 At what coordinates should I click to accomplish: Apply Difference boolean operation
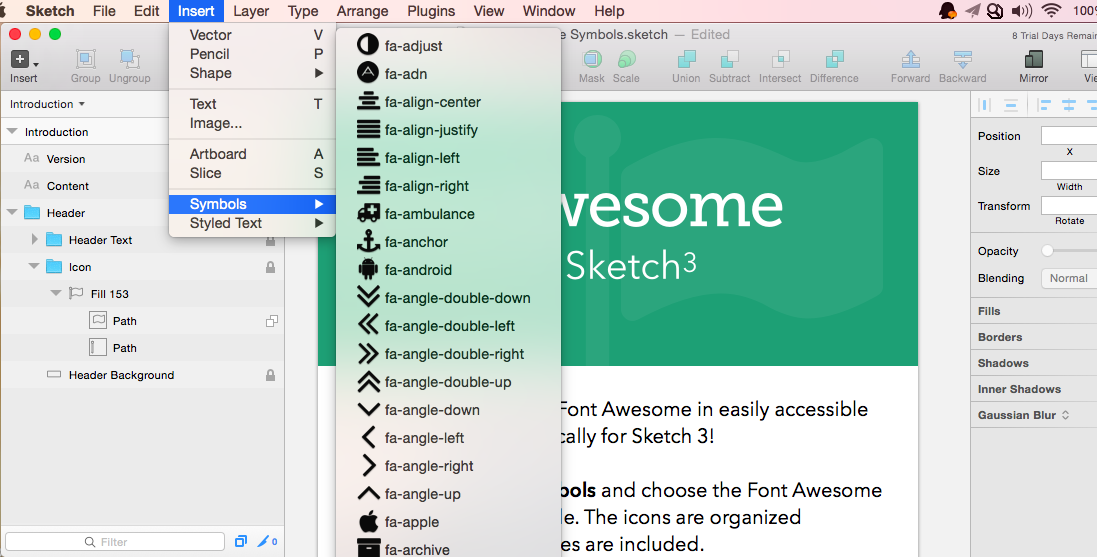(834, 66)
